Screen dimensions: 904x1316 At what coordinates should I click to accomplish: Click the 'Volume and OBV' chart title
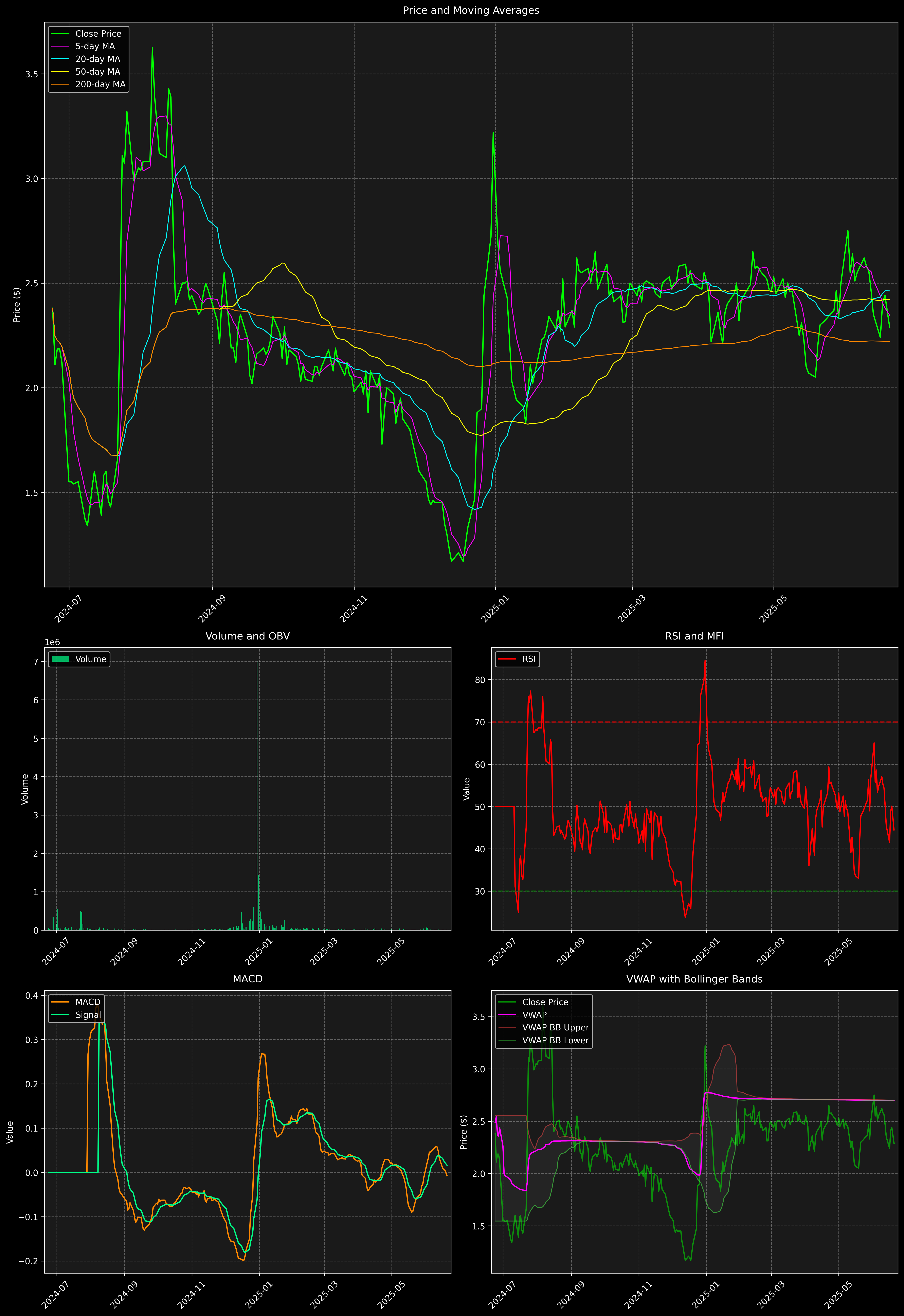248,636
